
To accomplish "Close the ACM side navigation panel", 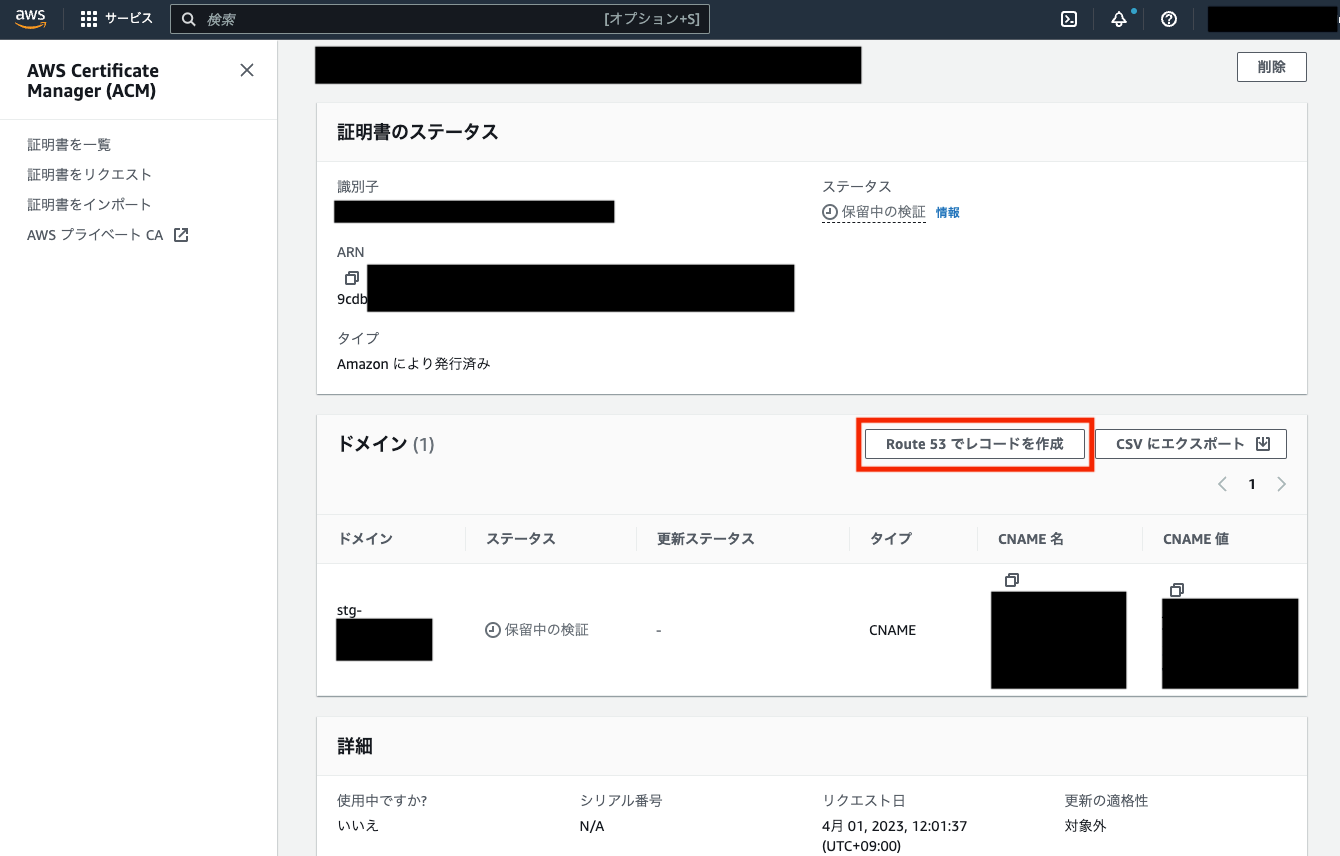I will tap(247, 70).
